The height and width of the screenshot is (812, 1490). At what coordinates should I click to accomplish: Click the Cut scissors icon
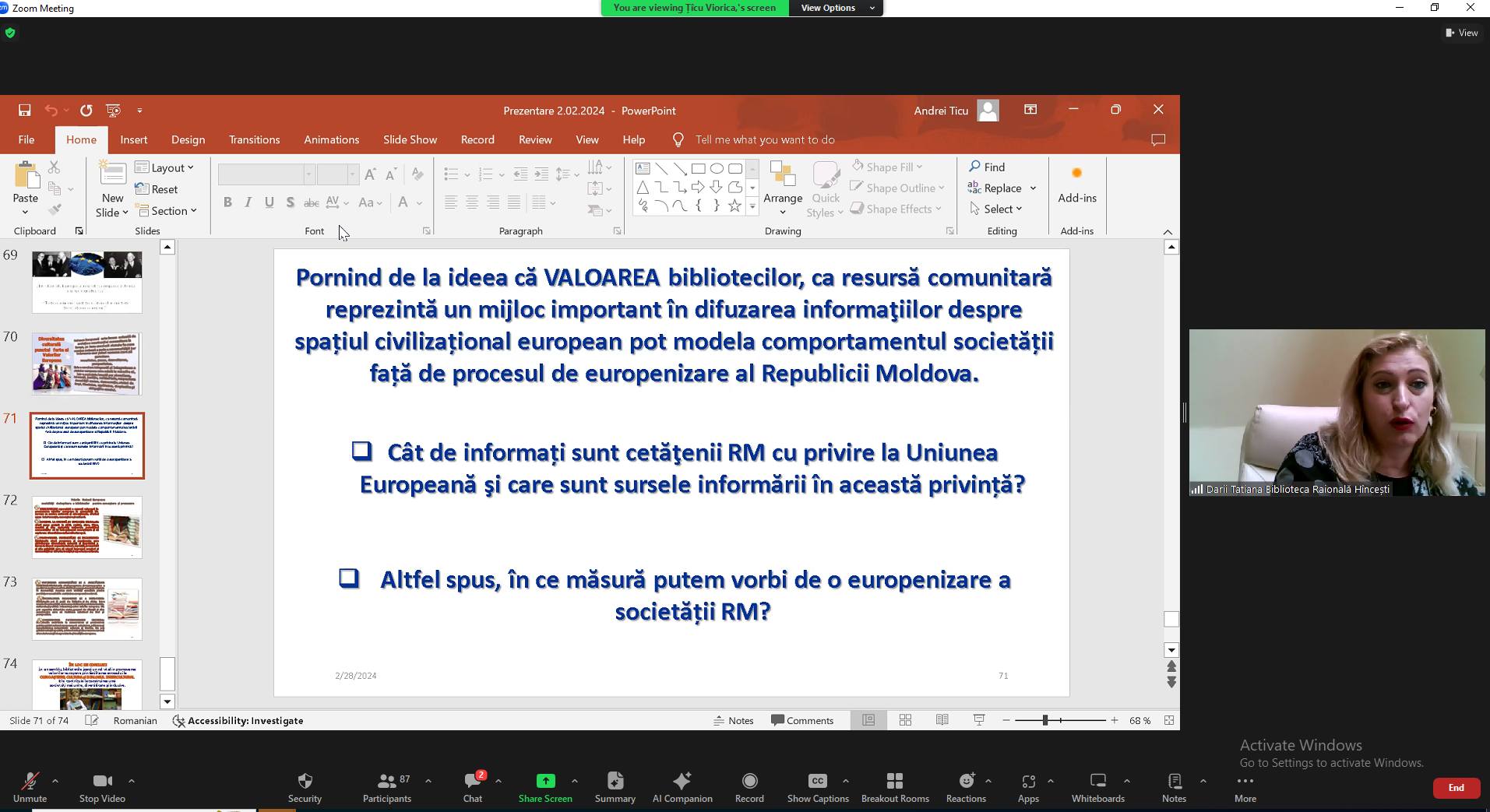click(x=54, y=167)
